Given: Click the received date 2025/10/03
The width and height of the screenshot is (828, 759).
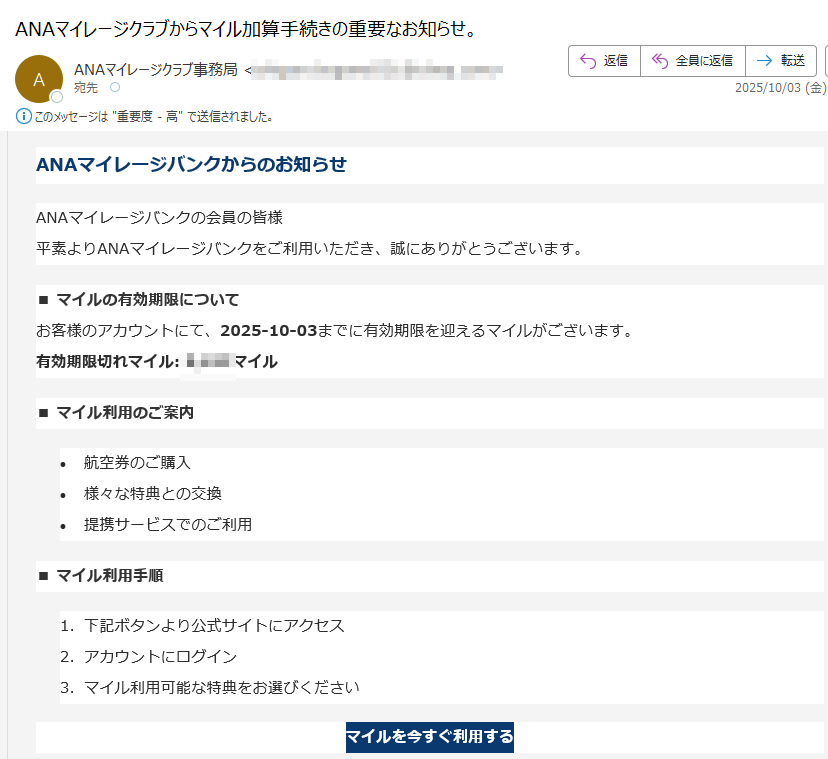Looking at the screenshot, I should [x=769, y=88].
